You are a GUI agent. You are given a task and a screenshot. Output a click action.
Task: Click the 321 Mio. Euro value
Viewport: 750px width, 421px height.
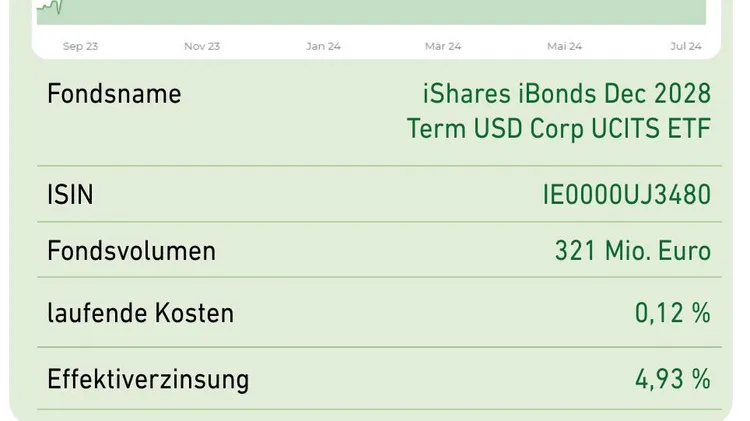coord(633,251)
